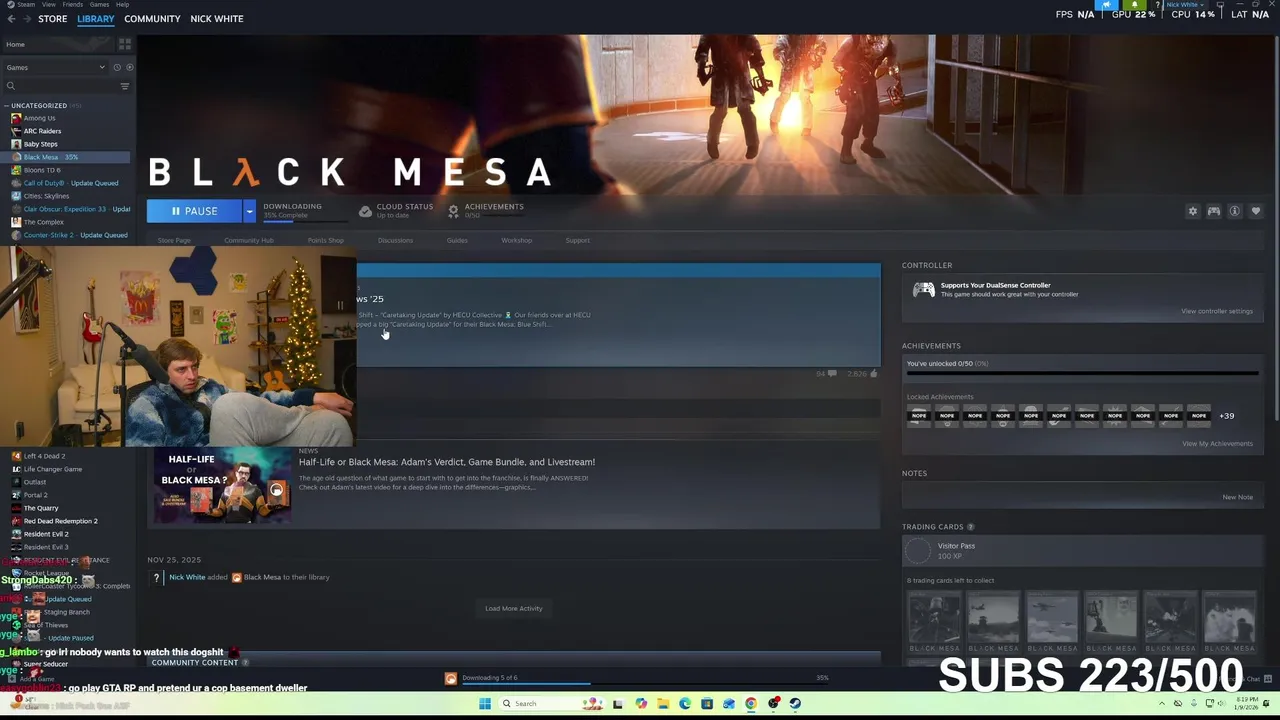Select Among Us in game list
Viewport: 1280px width, 720px height.
(x=39, y=118)
